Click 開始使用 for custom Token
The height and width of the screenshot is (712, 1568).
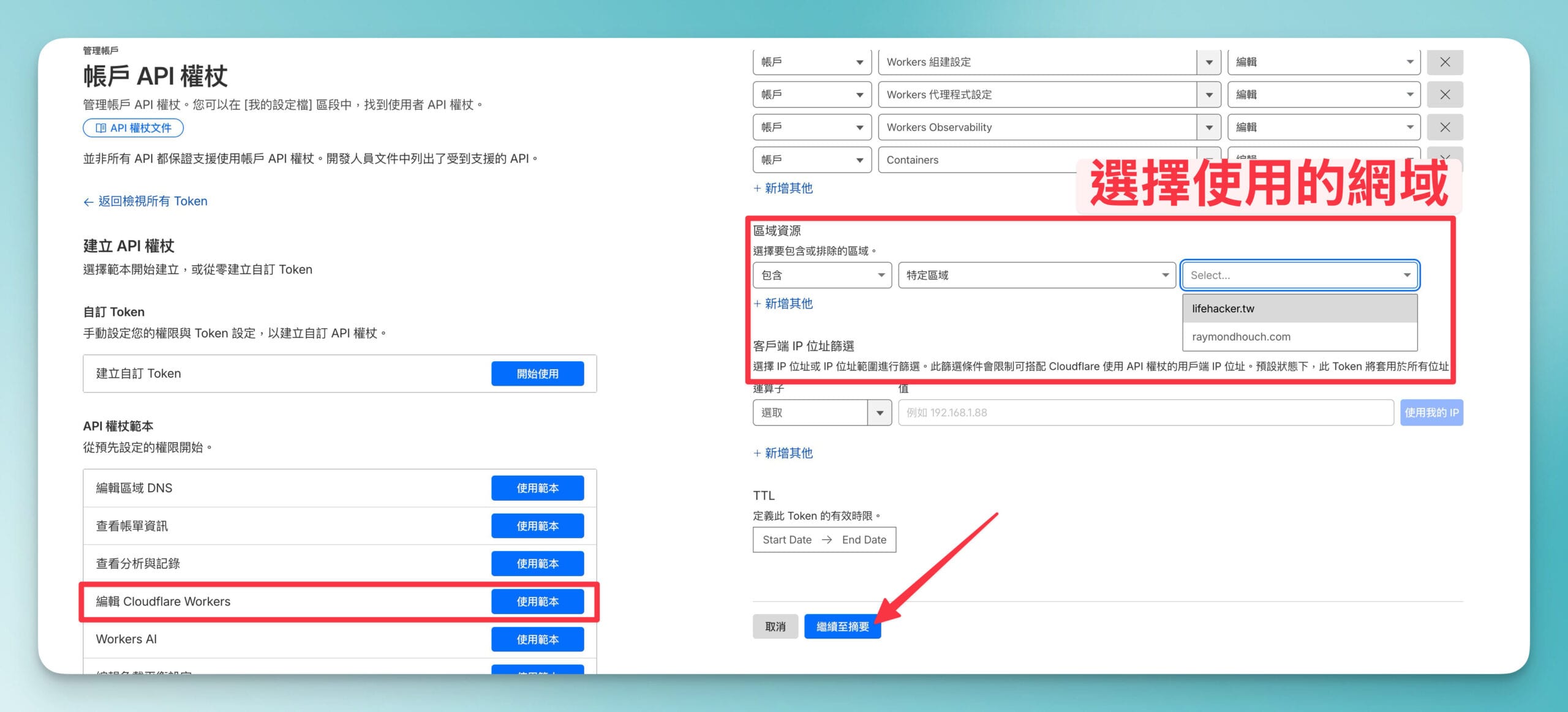tap(537, 373)
